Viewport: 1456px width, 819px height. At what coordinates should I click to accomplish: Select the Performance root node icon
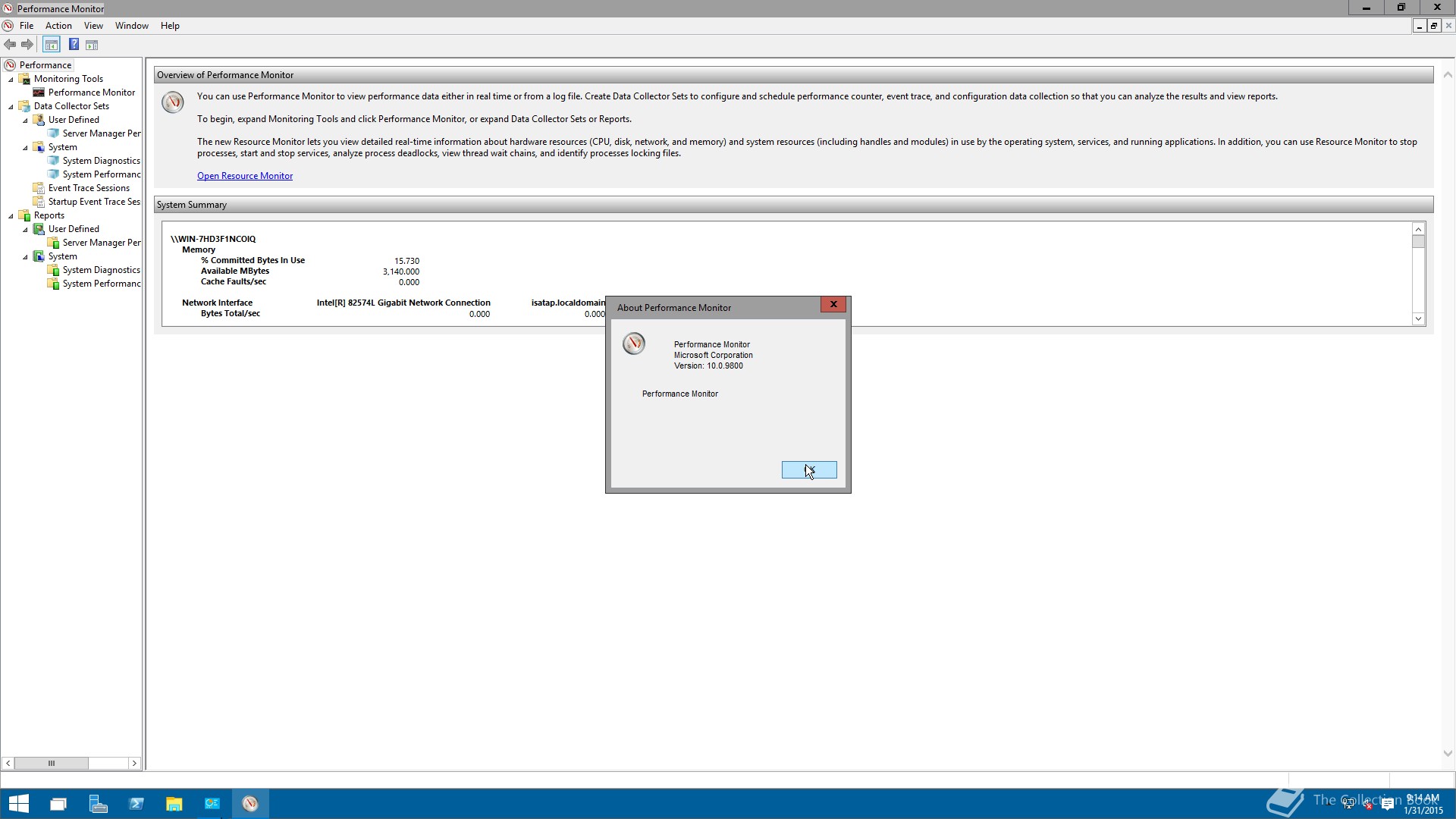coord(10,65)
